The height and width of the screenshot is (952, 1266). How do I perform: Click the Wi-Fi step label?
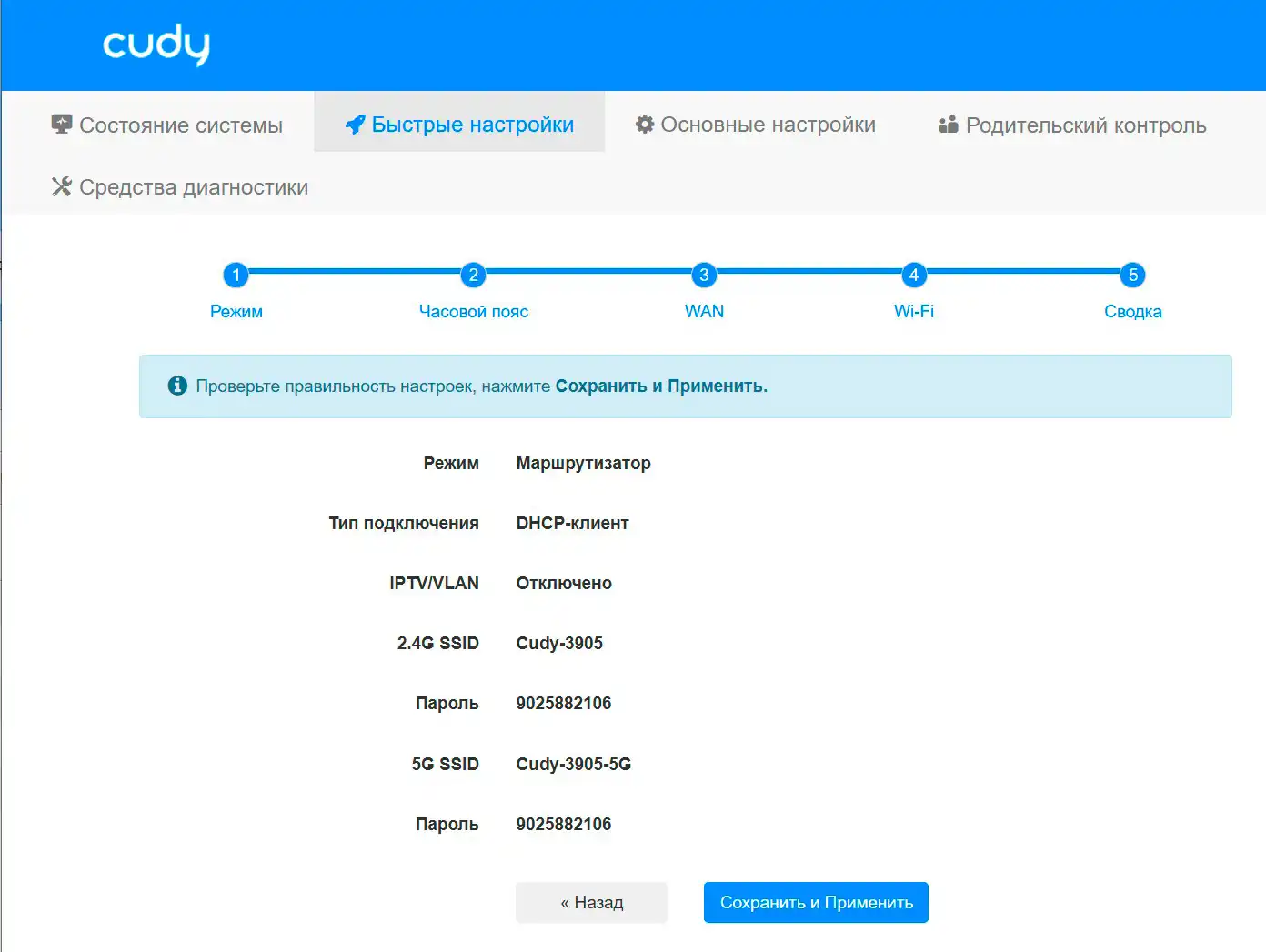(x=914, y=311)
